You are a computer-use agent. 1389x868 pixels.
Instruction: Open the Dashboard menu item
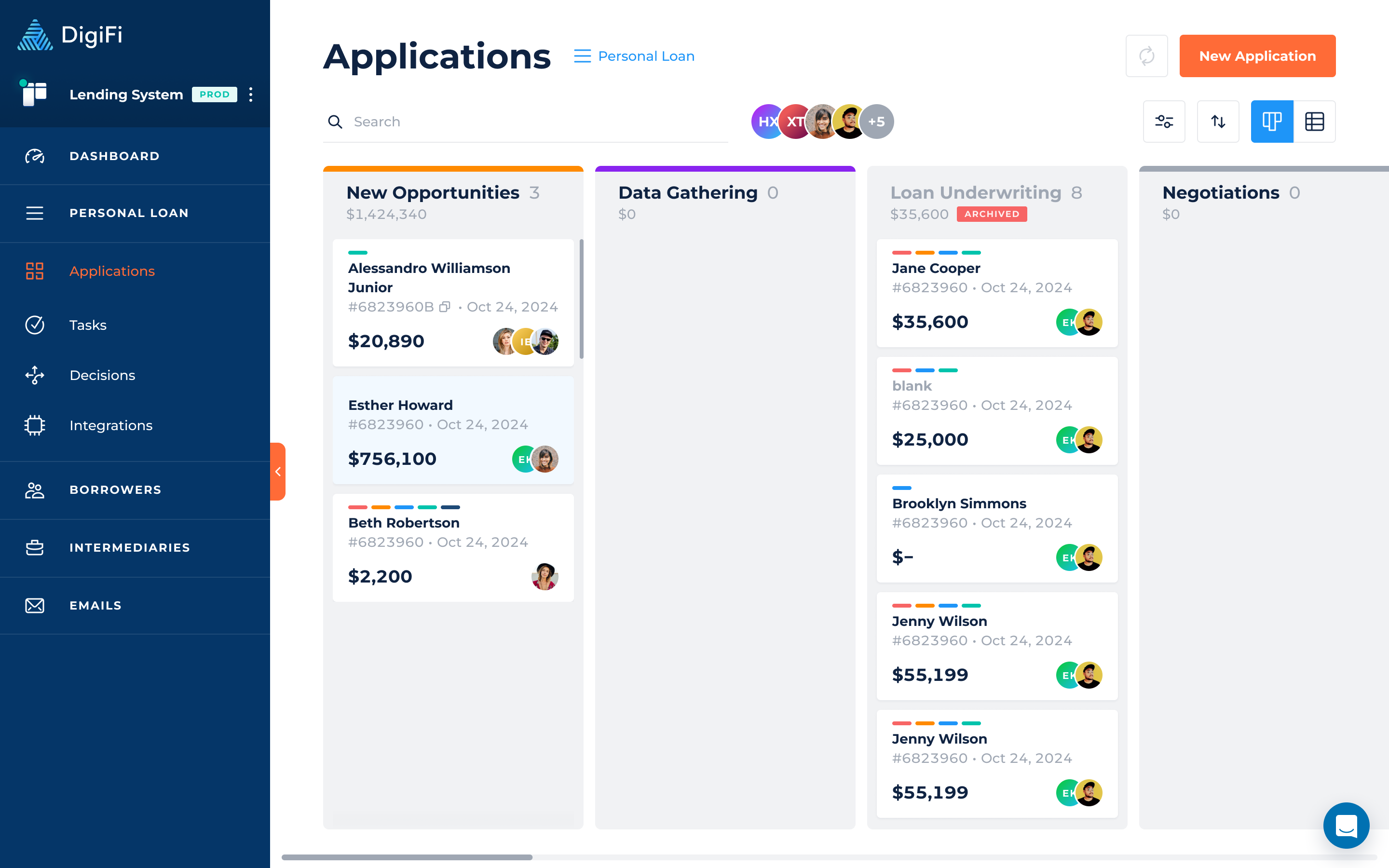click(x=114, y=156)
